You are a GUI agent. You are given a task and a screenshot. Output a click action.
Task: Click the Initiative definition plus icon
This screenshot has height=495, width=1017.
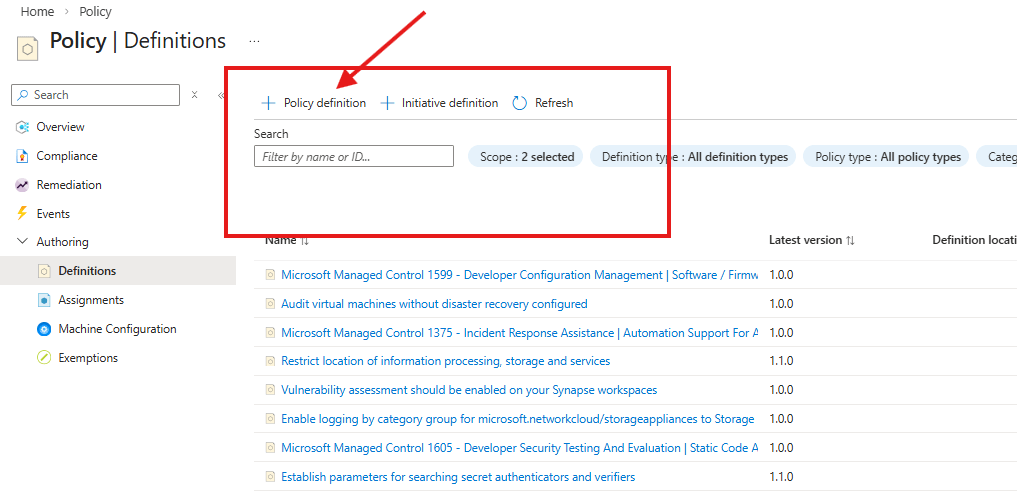pos(387,103)
